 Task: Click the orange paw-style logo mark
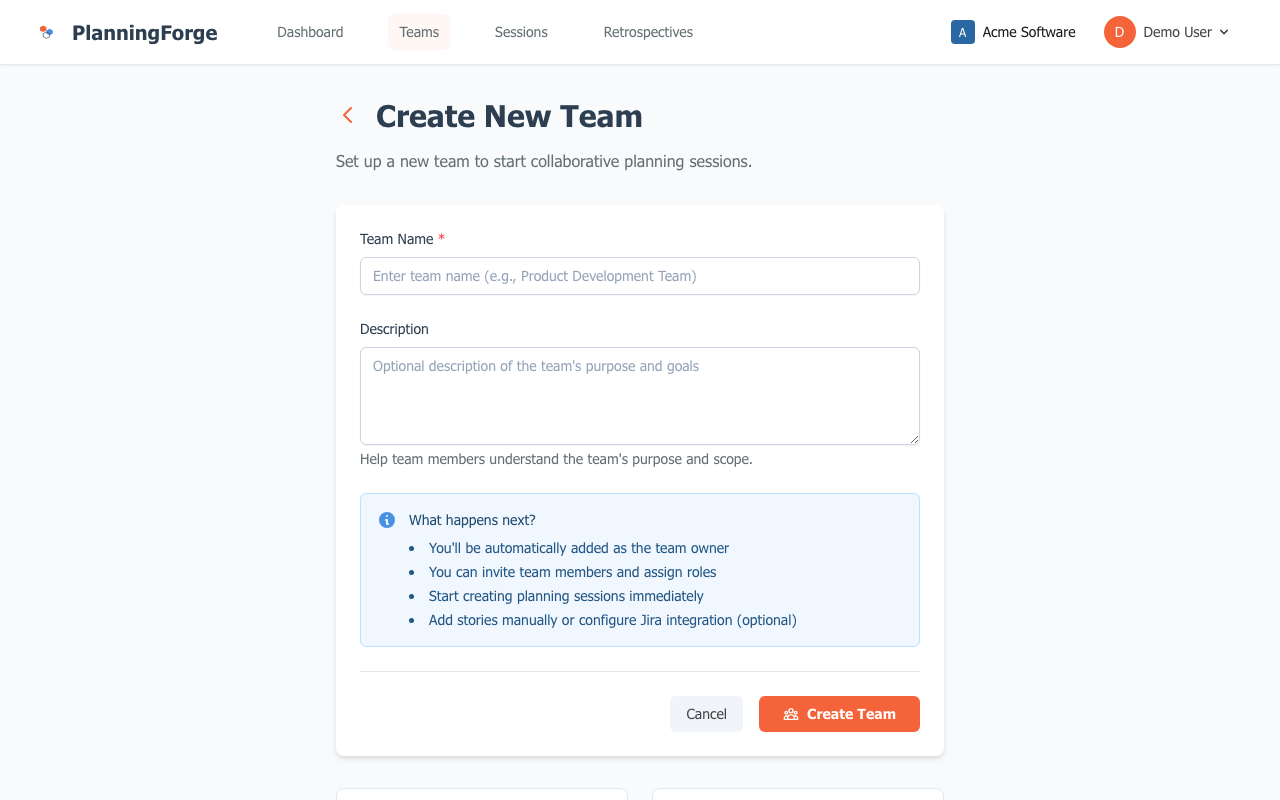46,31
